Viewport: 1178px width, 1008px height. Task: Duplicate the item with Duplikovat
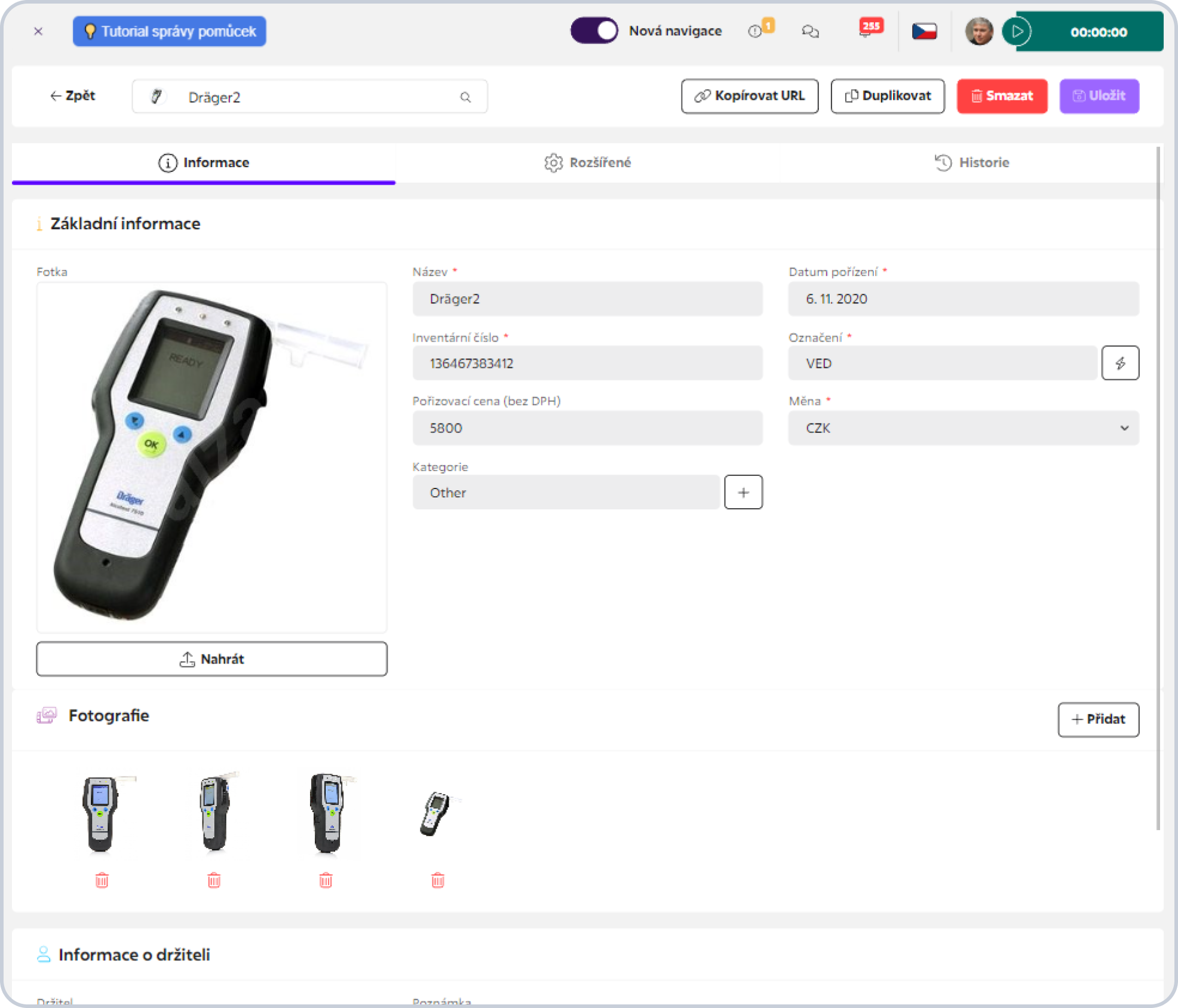(x=888, y=96)
